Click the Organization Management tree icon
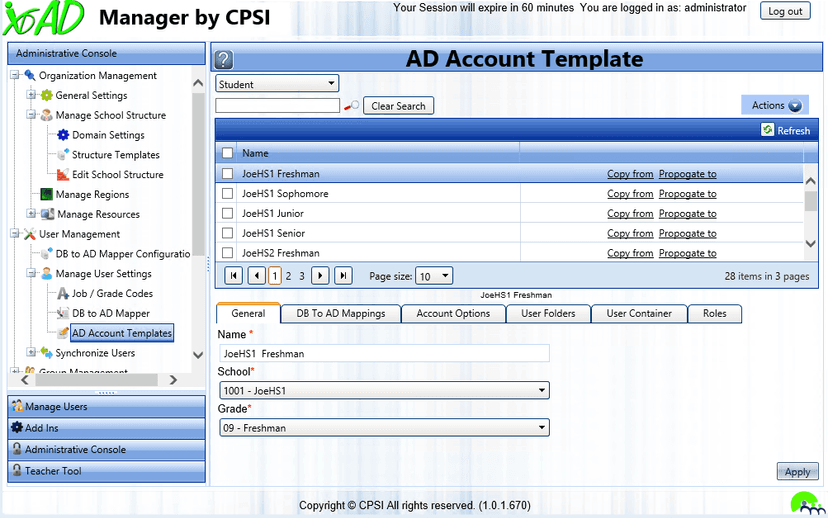Viewport: 828px width, 518px height. (30, 76)
